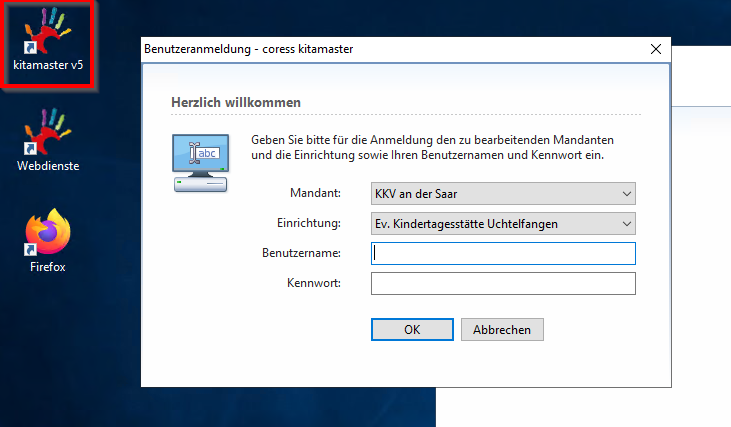
Task: Expand the Mandant dropdown
Action: [503, 193]
